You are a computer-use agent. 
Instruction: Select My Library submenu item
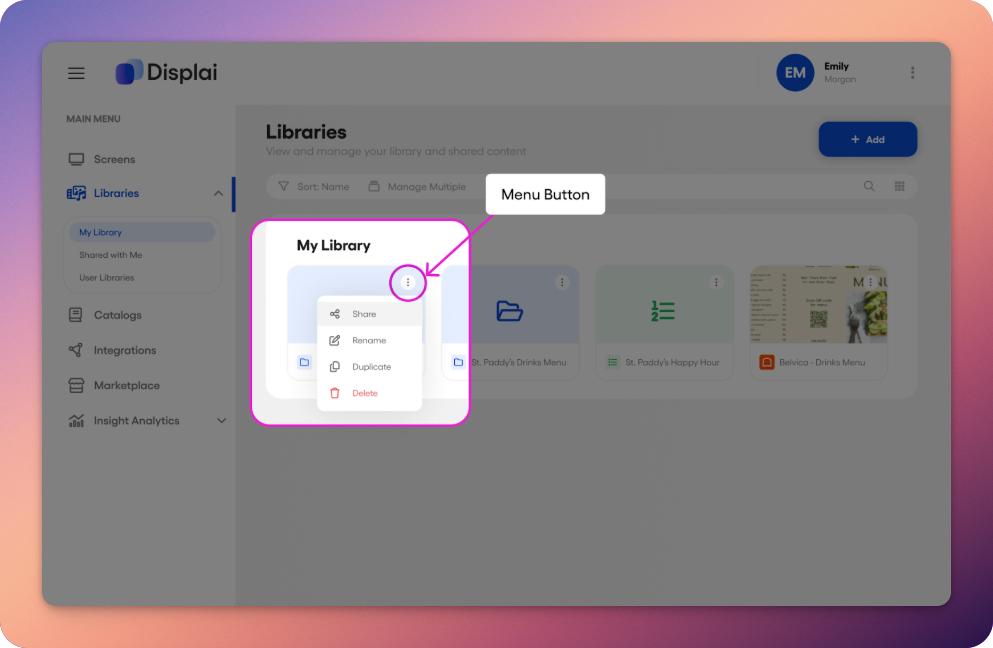pos(142,232)
